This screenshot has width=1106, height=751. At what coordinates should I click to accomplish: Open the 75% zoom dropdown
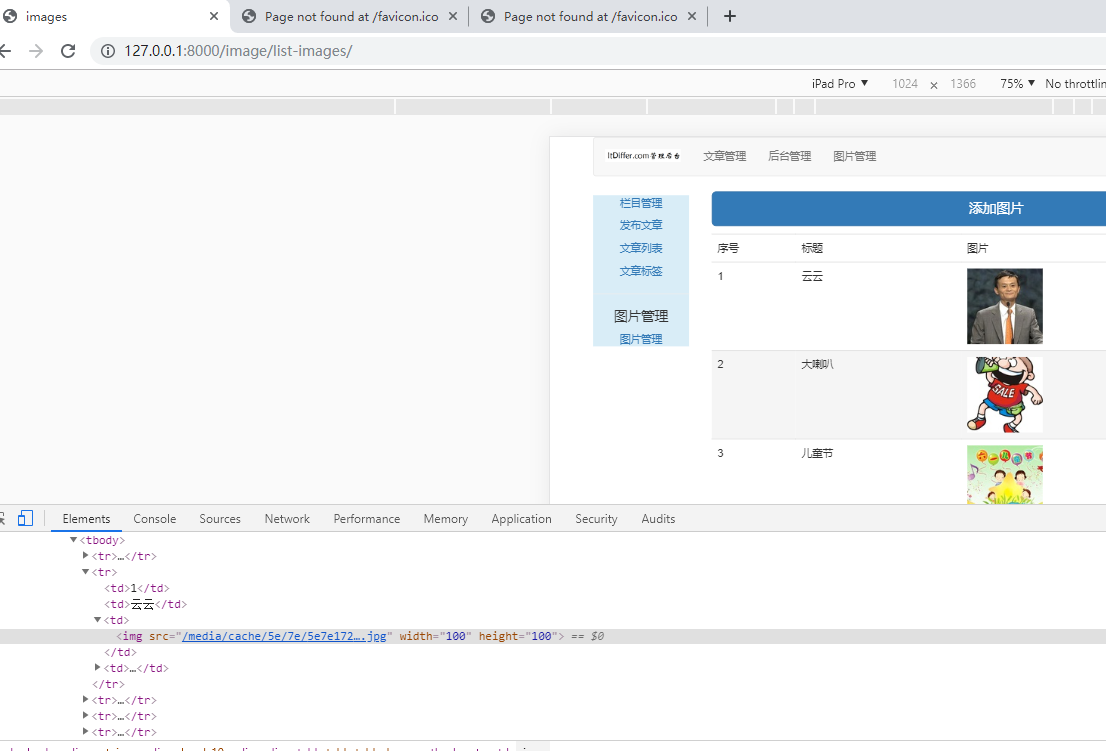click(x=1017, y=83)
